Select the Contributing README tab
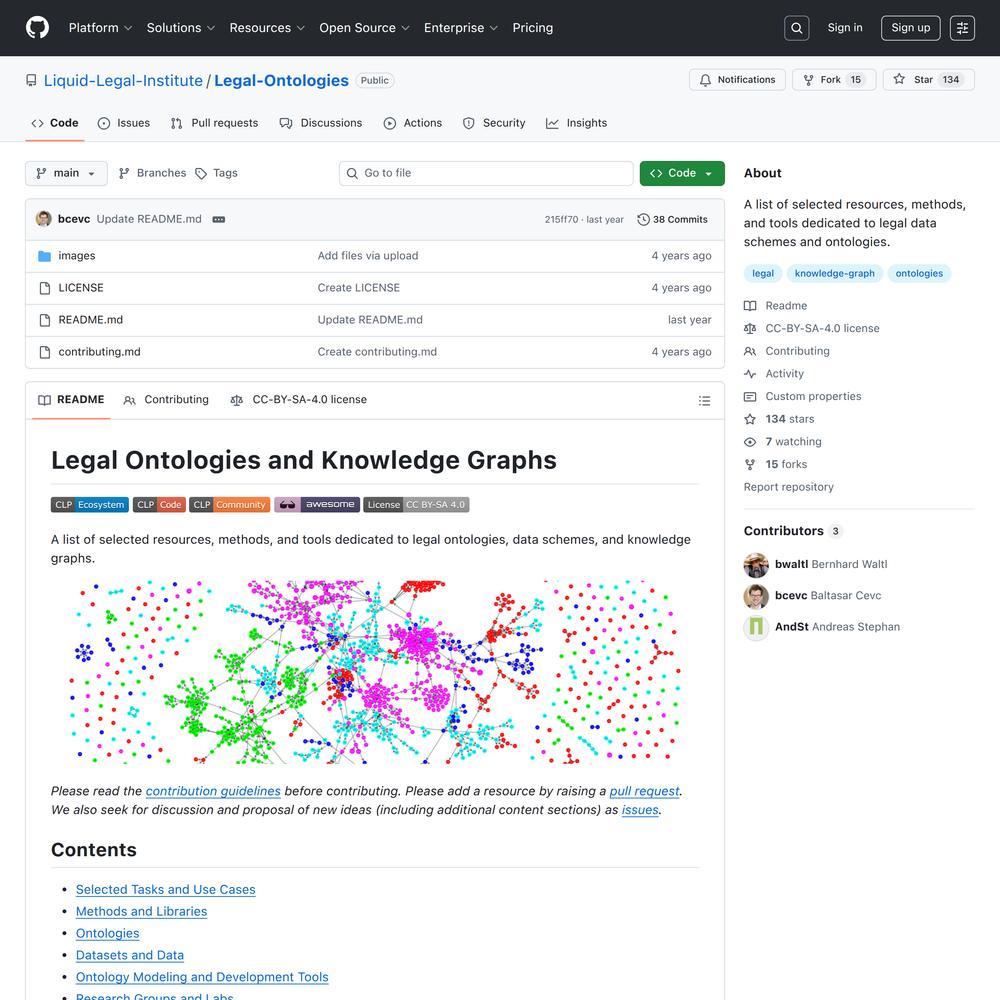Viewport: 1000px width, 1000px height. [166, 400]
